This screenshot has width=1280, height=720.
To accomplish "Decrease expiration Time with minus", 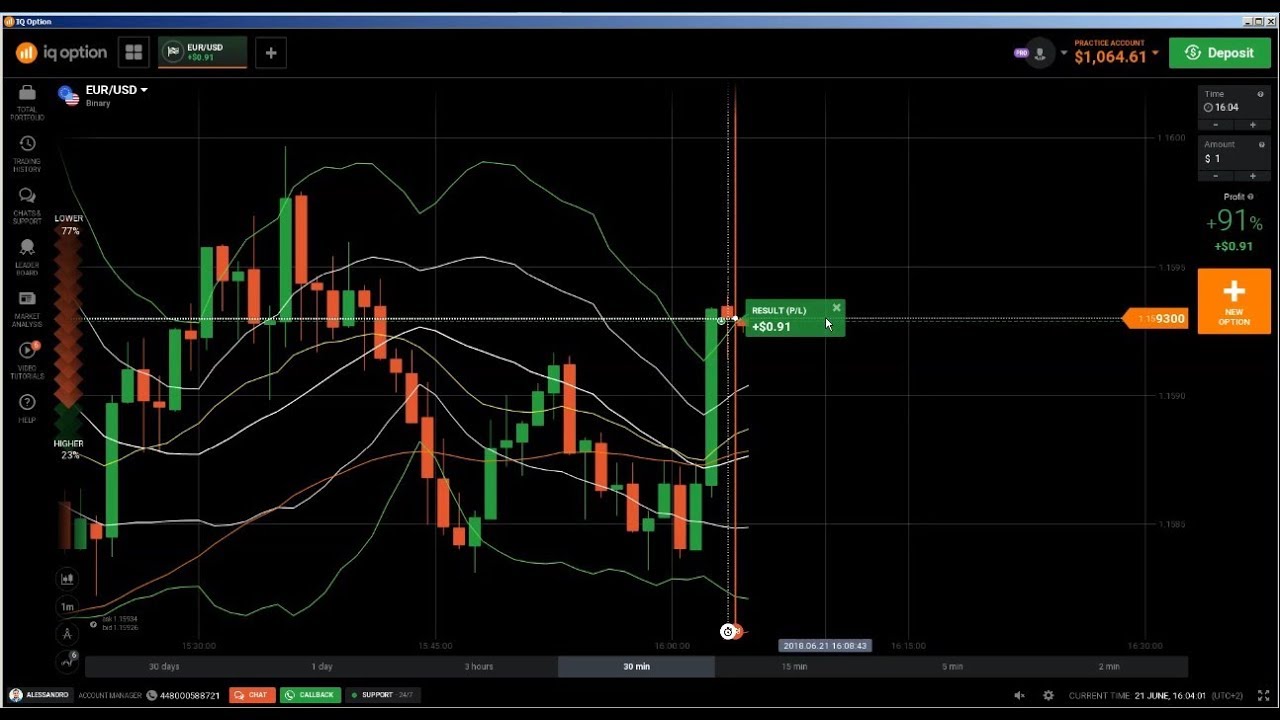I will [1216, 125].
